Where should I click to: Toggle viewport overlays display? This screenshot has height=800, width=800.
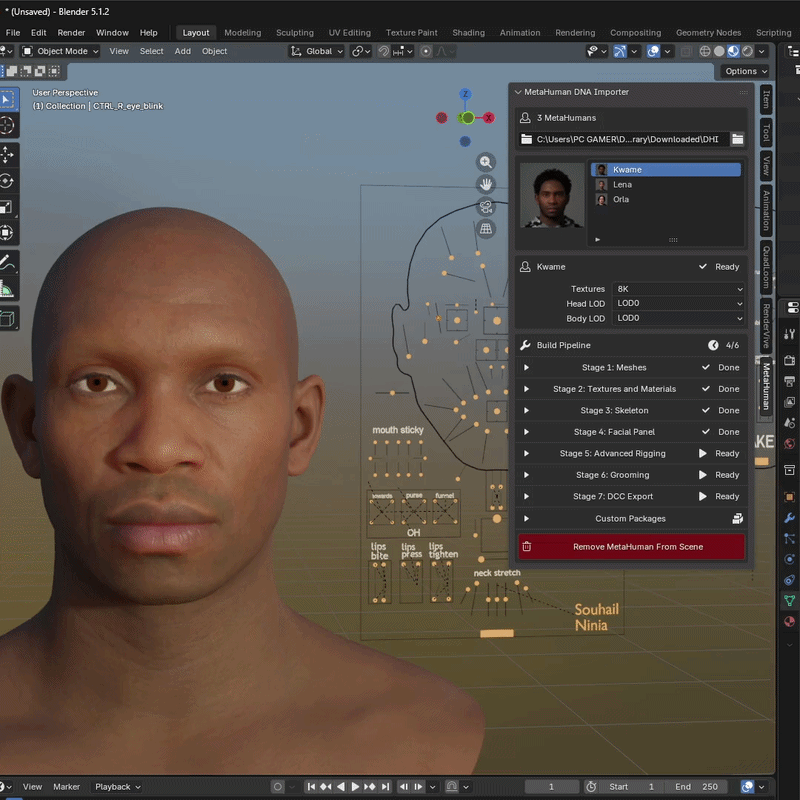click(653, 51)
